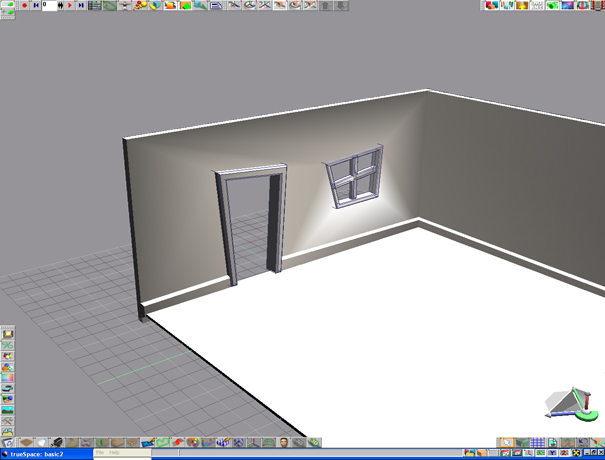Click the frame number field showing 0

click(48, 6)
